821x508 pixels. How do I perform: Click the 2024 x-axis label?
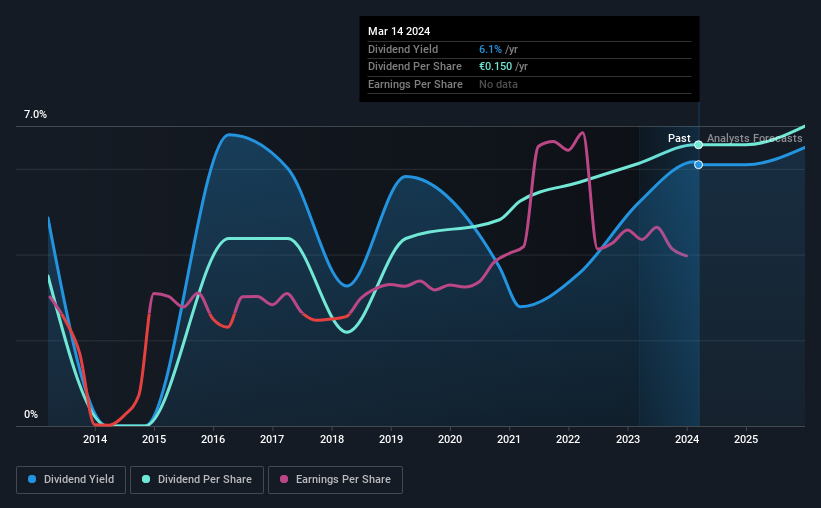687,439
